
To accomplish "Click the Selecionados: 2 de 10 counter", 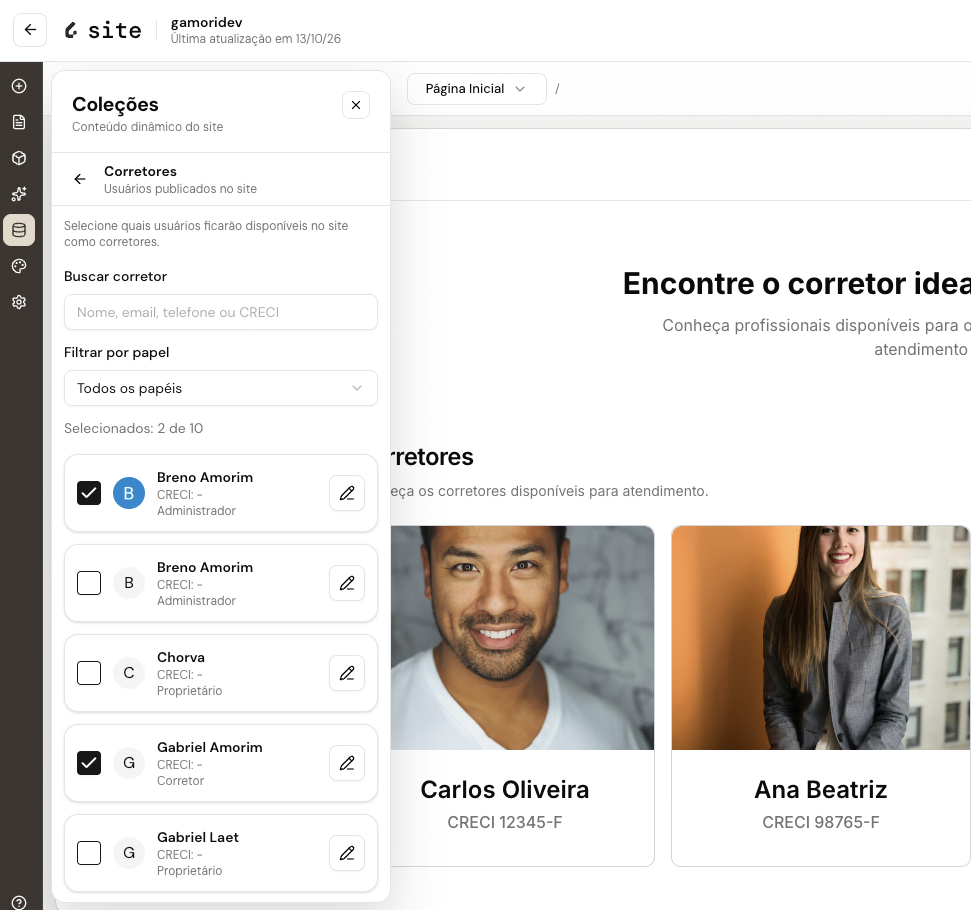I will pos(133,429).
